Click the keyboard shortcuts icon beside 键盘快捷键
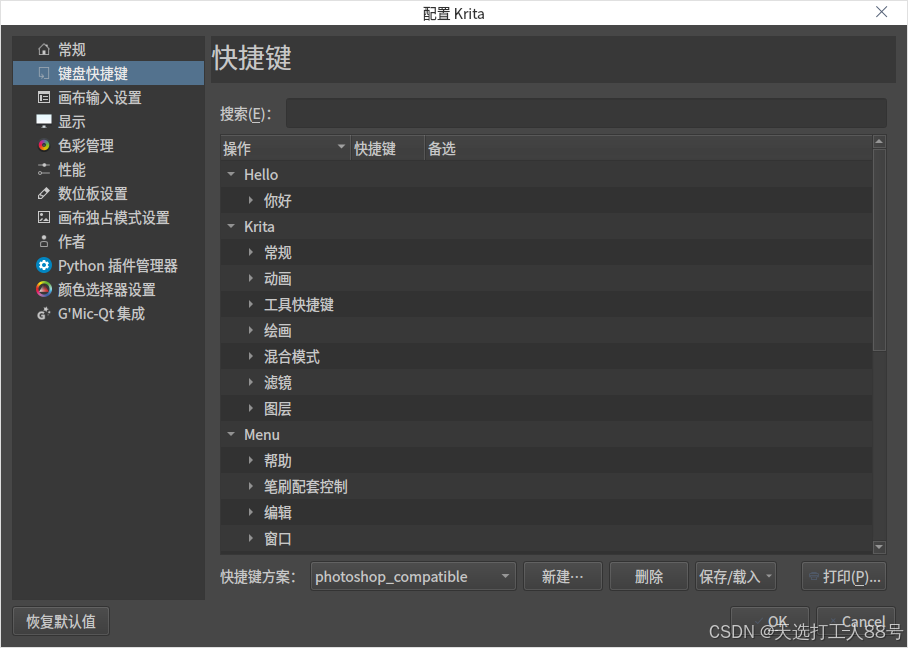 43,74
